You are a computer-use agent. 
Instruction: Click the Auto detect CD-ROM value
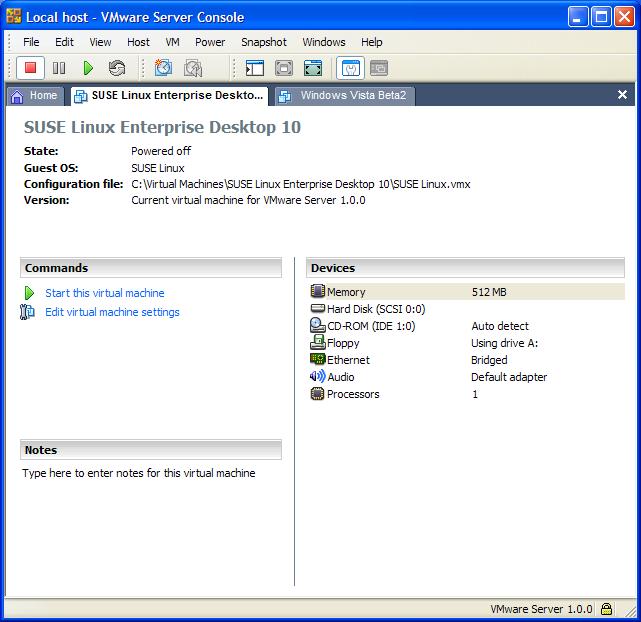coord(500,326)
